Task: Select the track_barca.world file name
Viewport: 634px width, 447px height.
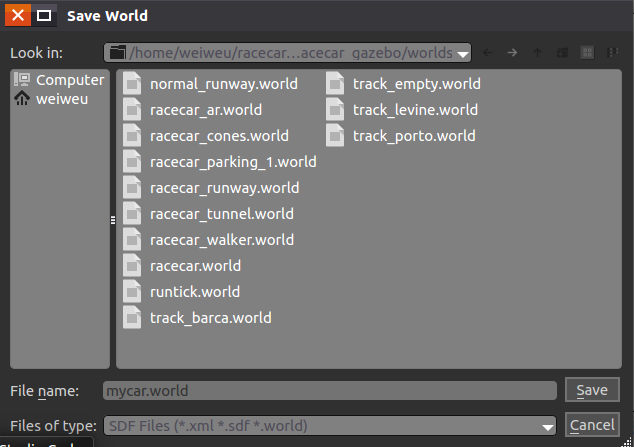Action: click(211, 318)
